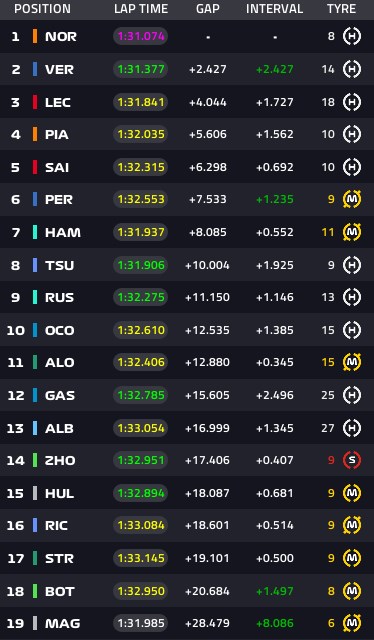Image resolution: width=374 pixels, height=640 pixels.
Task: Select the TYRE column header
Action: (x=341, y=9)
